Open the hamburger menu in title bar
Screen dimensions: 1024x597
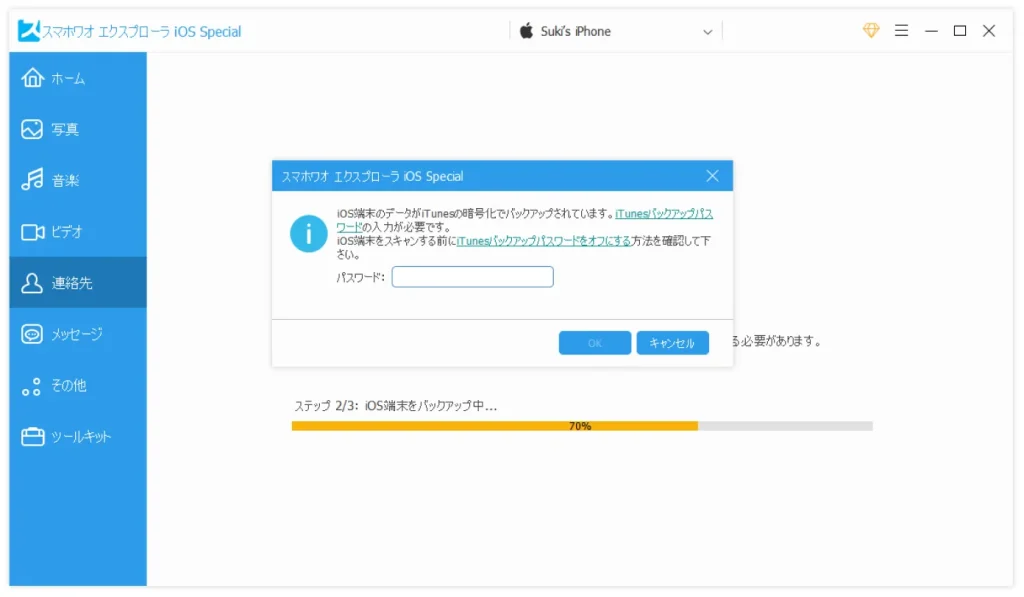(901, 31)
